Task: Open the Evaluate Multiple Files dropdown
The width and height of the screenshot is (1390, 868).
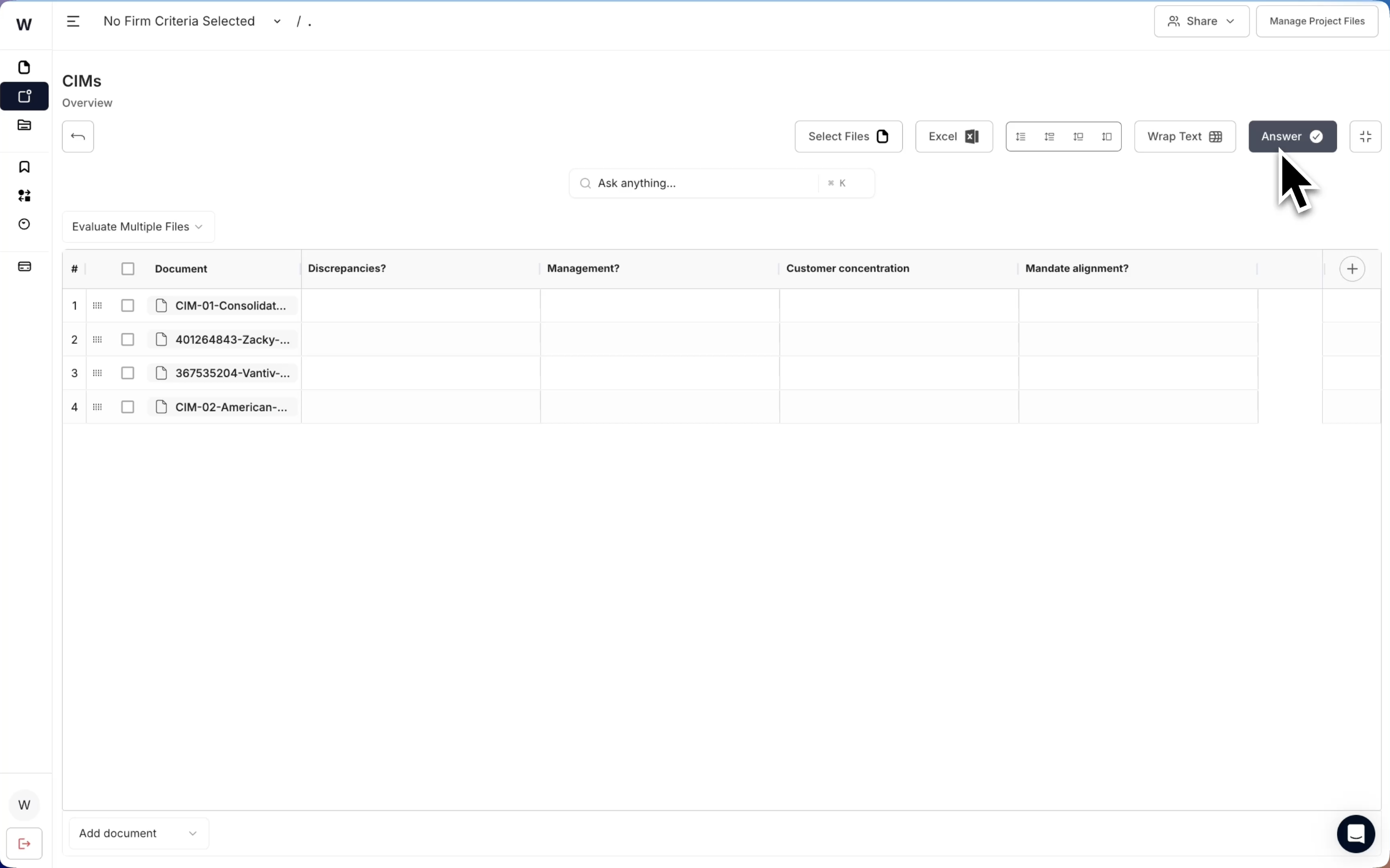Action: point(138,226)
